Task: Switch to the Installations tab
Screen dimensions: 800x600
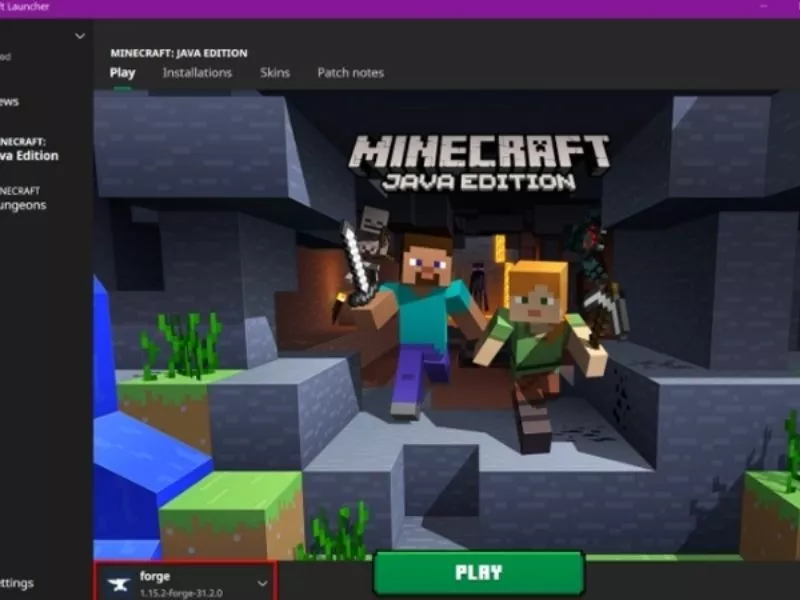Action: coord(197,73)
